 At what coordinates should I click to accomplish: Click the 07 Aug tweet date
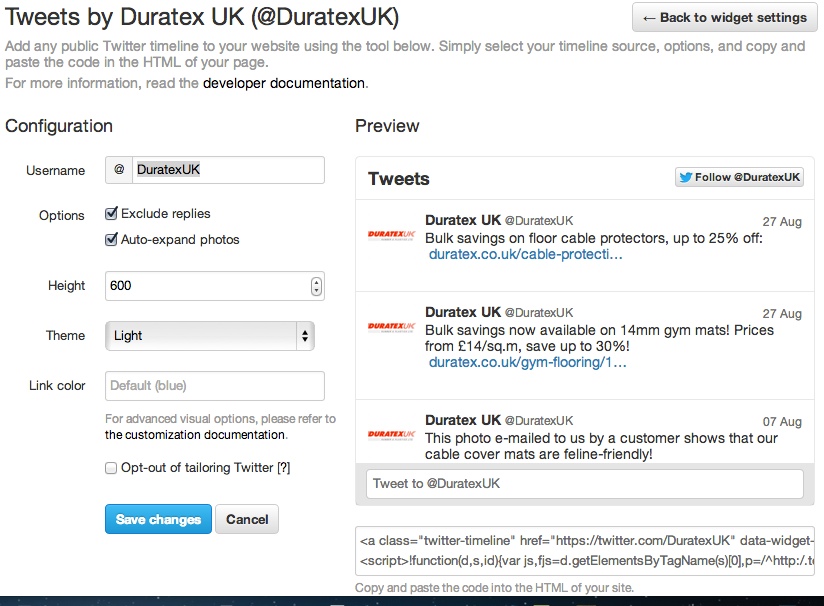[782, 422]
